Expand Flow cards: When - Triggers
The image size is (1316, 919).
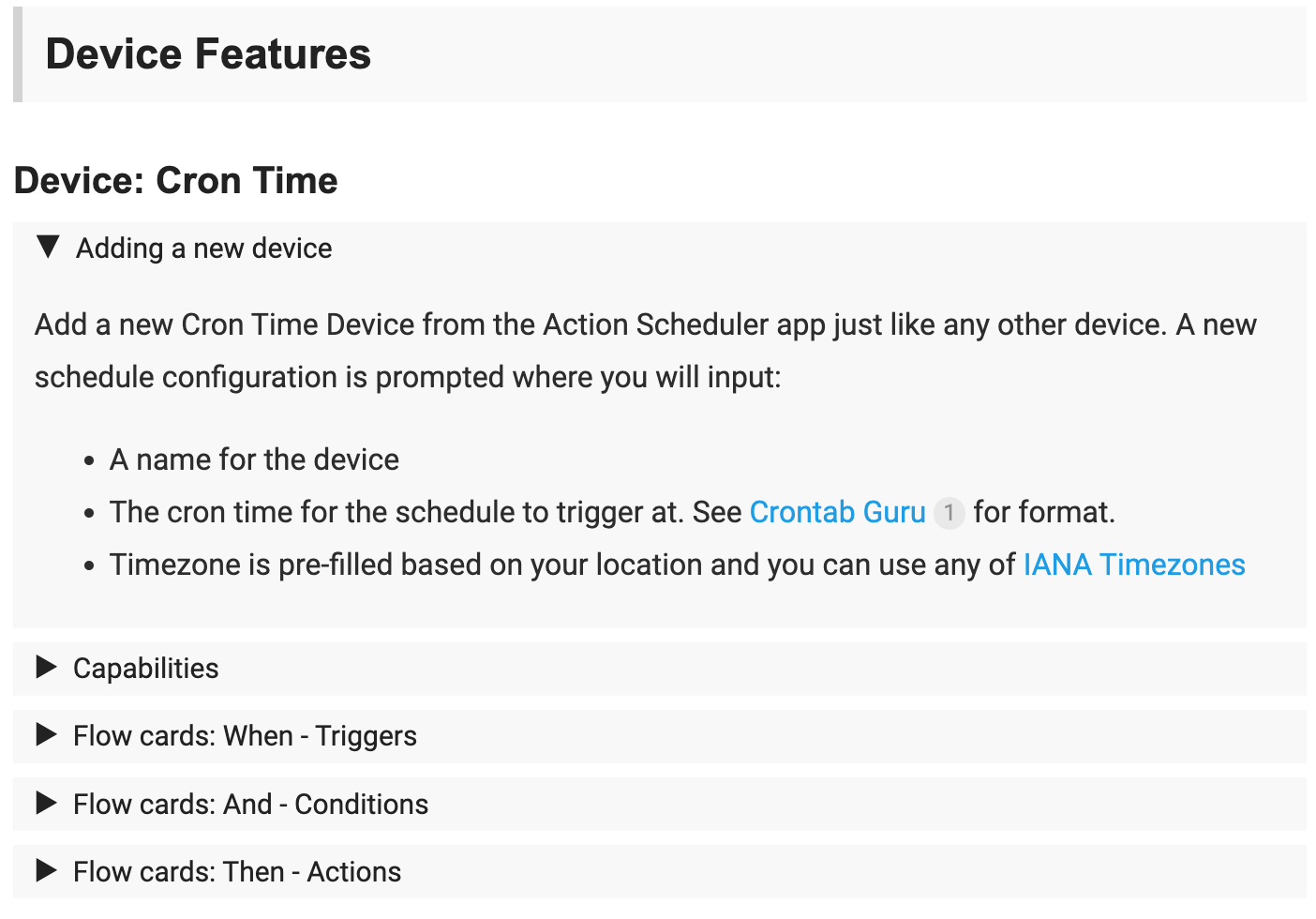[245, 736]
